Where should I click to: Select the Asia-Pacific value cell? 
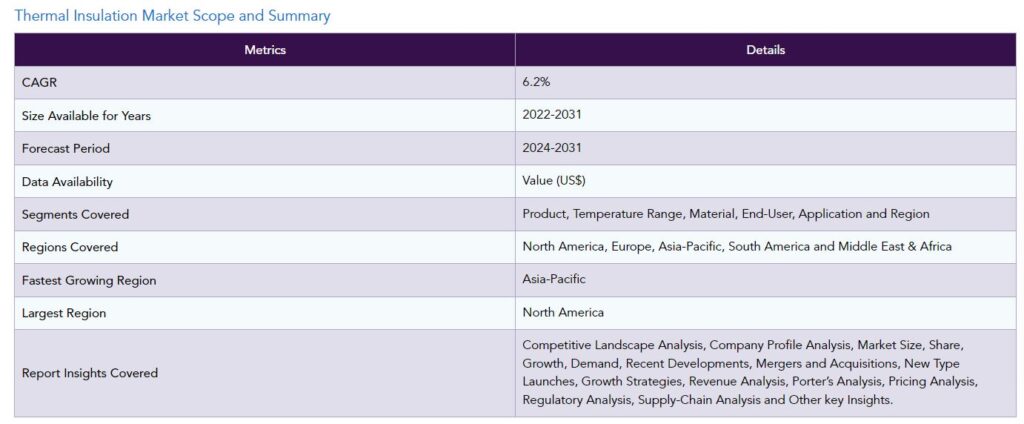pyautogui.click(x=765, y=280)
